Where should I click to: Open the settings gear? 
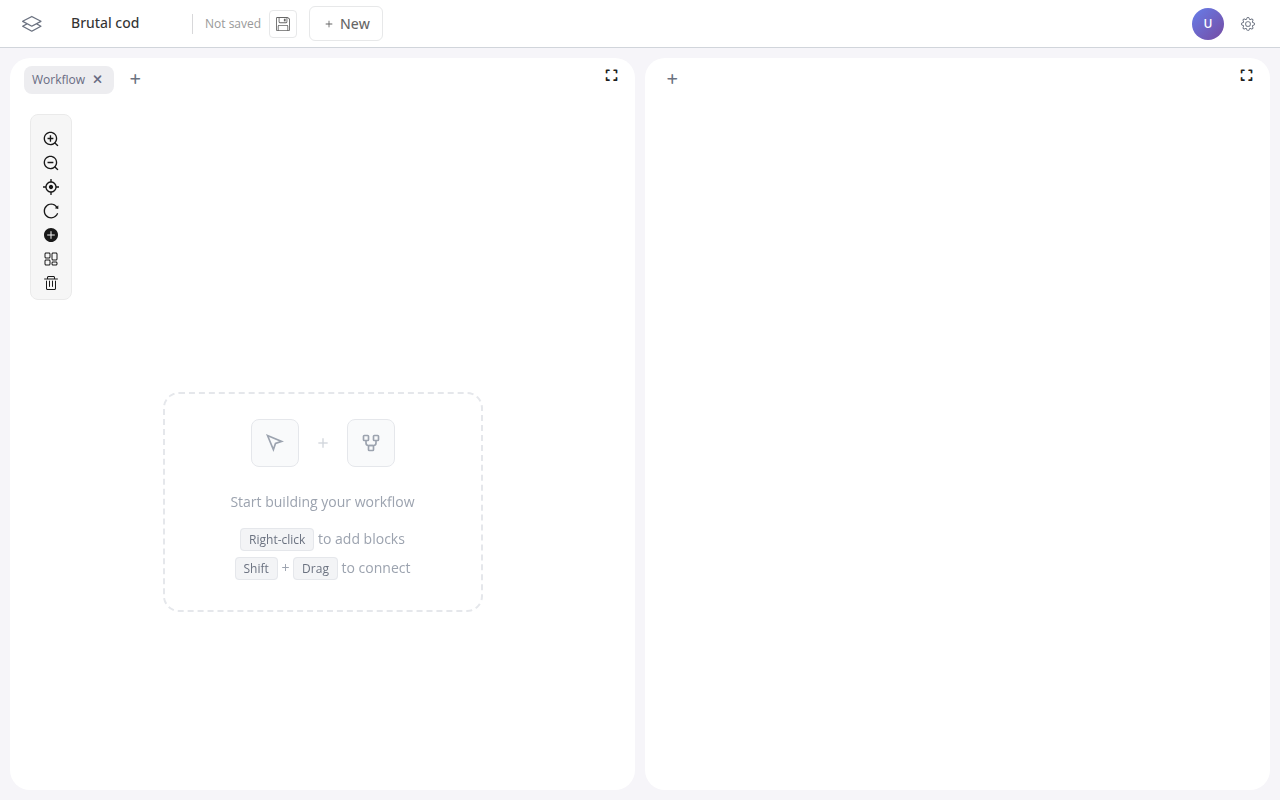coord(1248,23)
